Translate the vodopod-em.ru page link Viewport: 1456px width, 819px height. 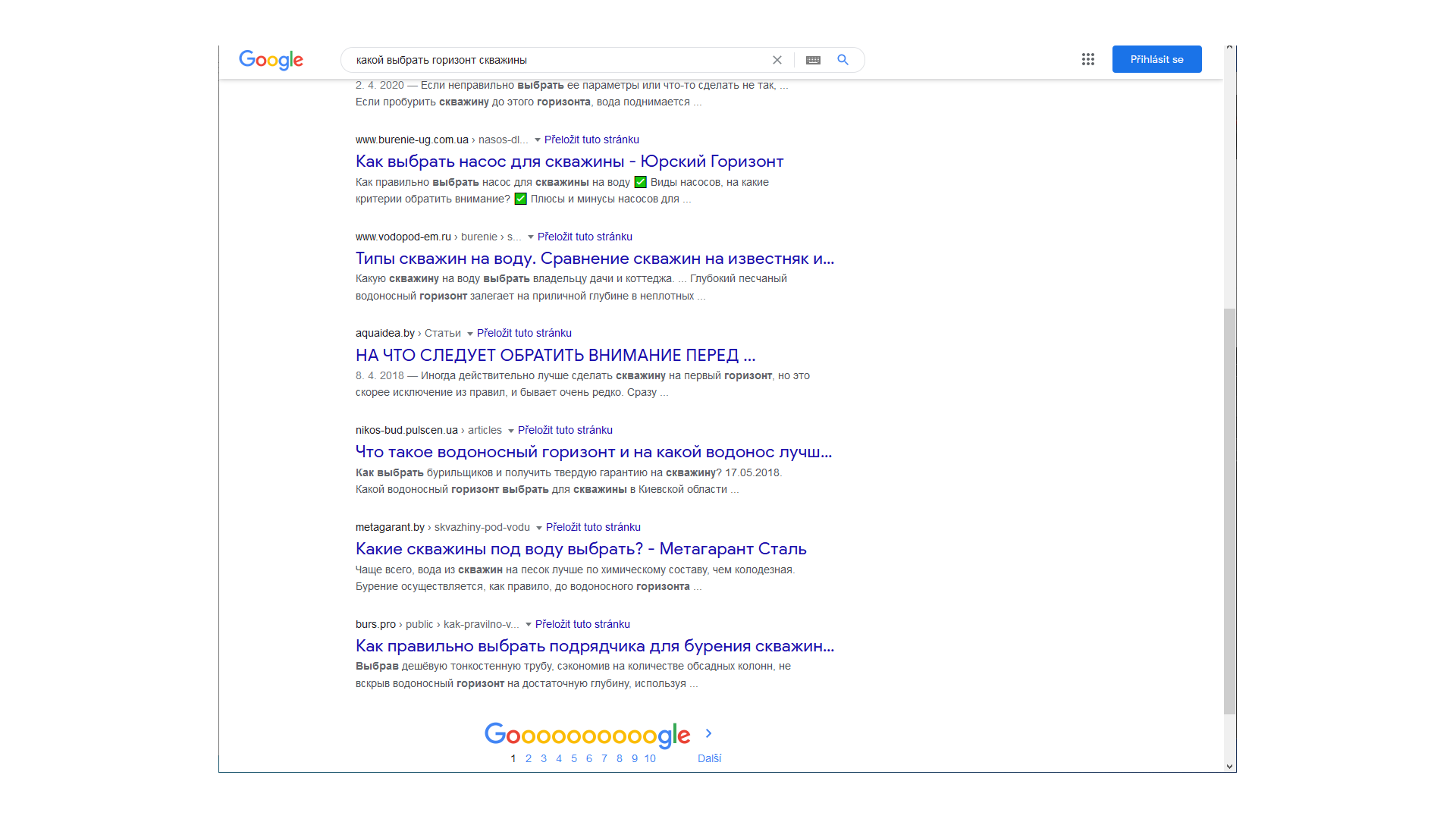(585, 237)
